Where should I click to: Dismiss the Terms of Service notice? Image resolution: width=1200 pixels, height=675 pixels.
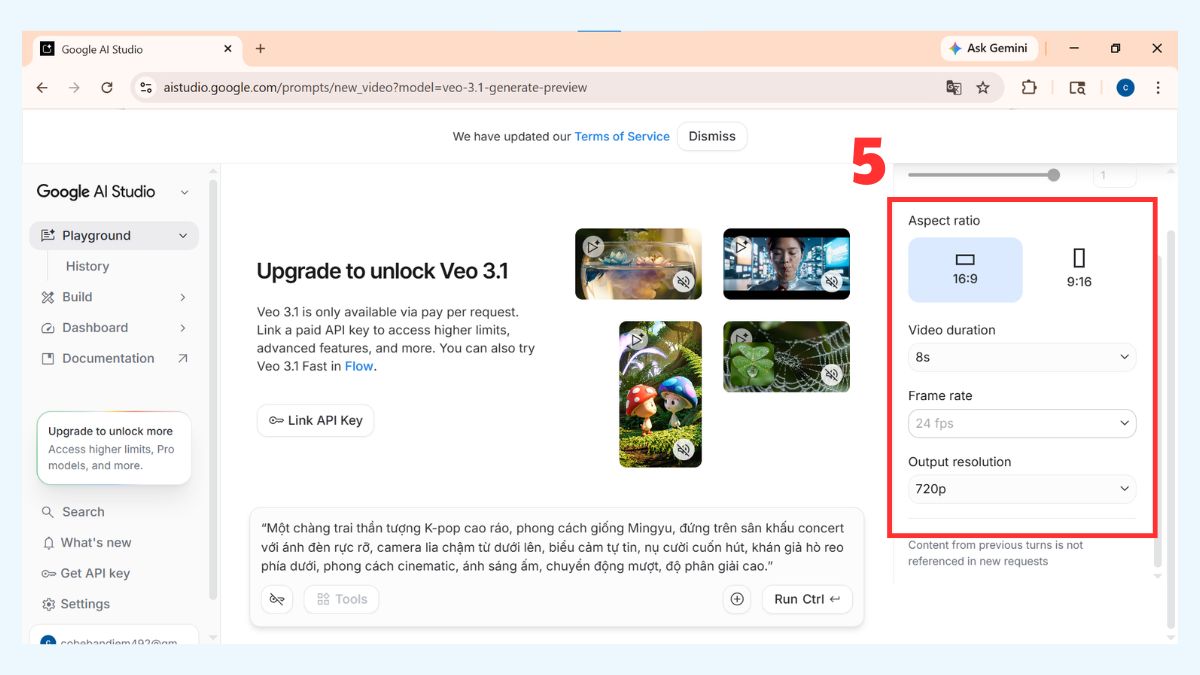pyautogui.click(x=712, y=136)
